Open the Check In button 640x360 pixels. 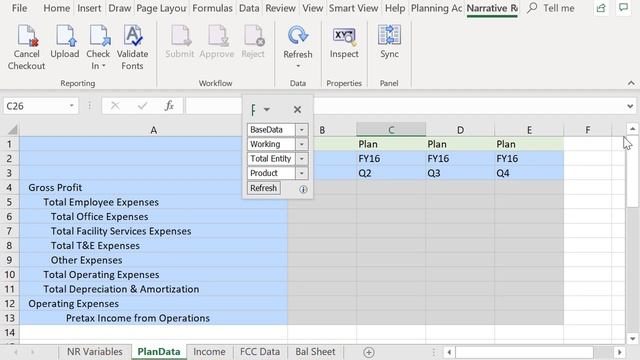click(x=98, y=47)
